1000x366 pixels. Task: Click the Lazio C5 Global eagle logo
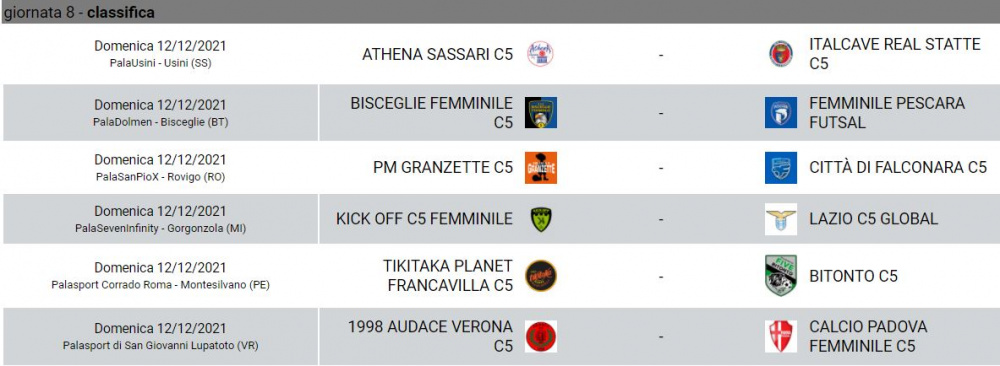(x=781, y=219)
